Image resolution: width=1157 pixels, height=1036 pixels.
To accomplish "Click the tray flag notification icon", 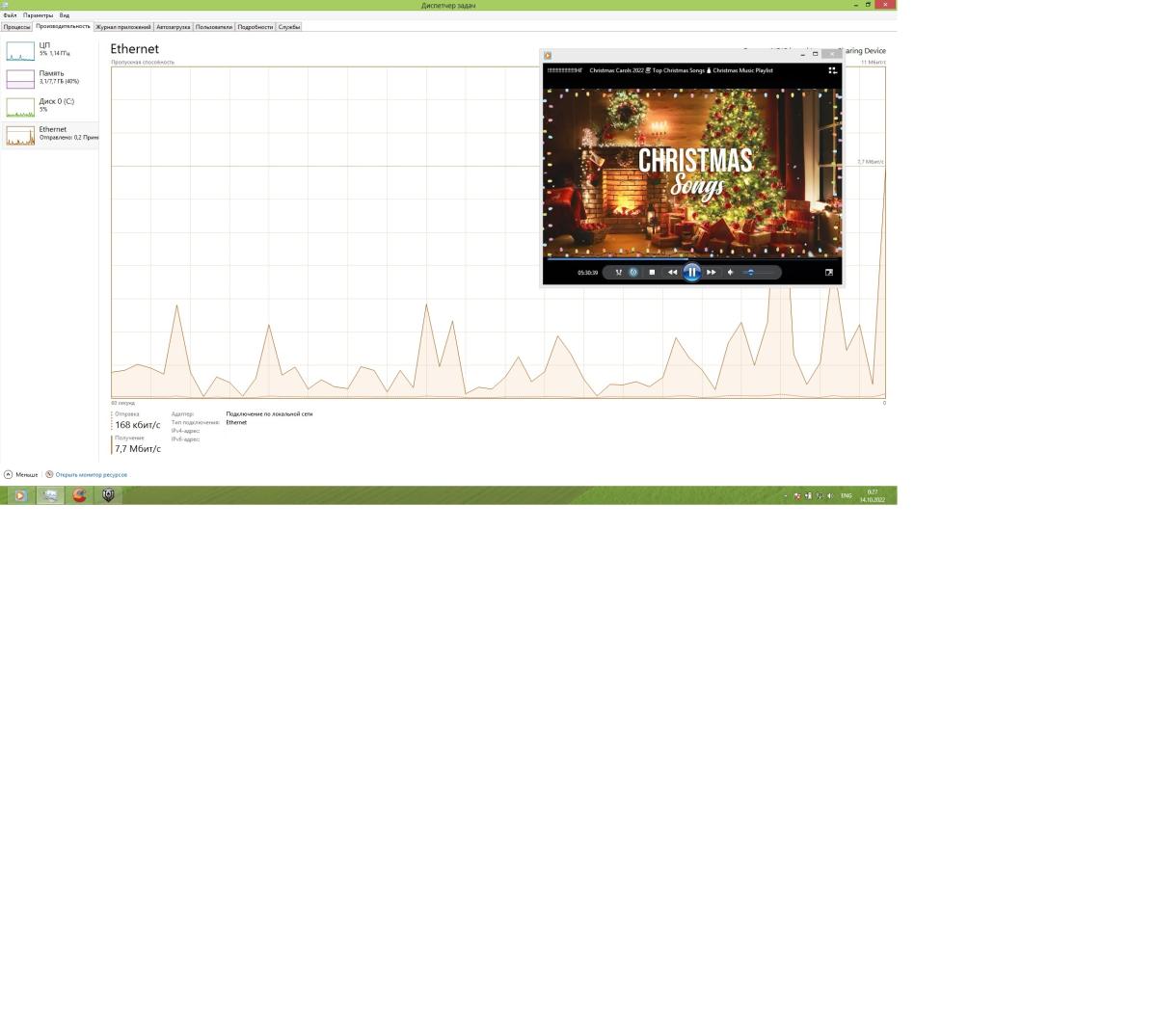I will point(796,495).
